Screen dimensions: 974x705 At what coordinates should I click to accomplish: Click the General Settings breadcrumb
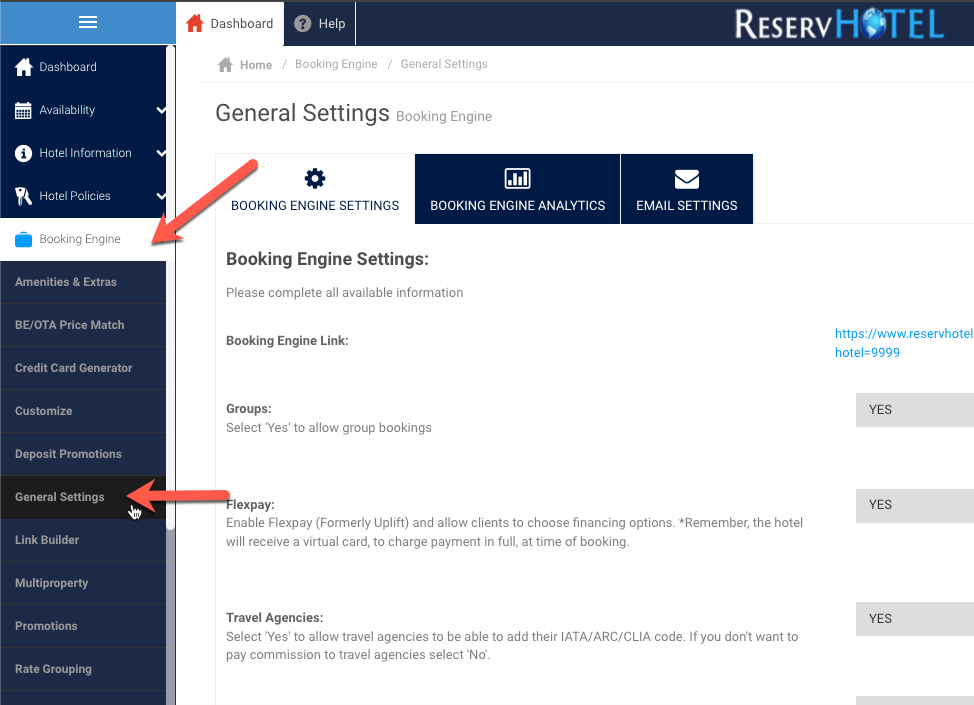pos(444,64)
